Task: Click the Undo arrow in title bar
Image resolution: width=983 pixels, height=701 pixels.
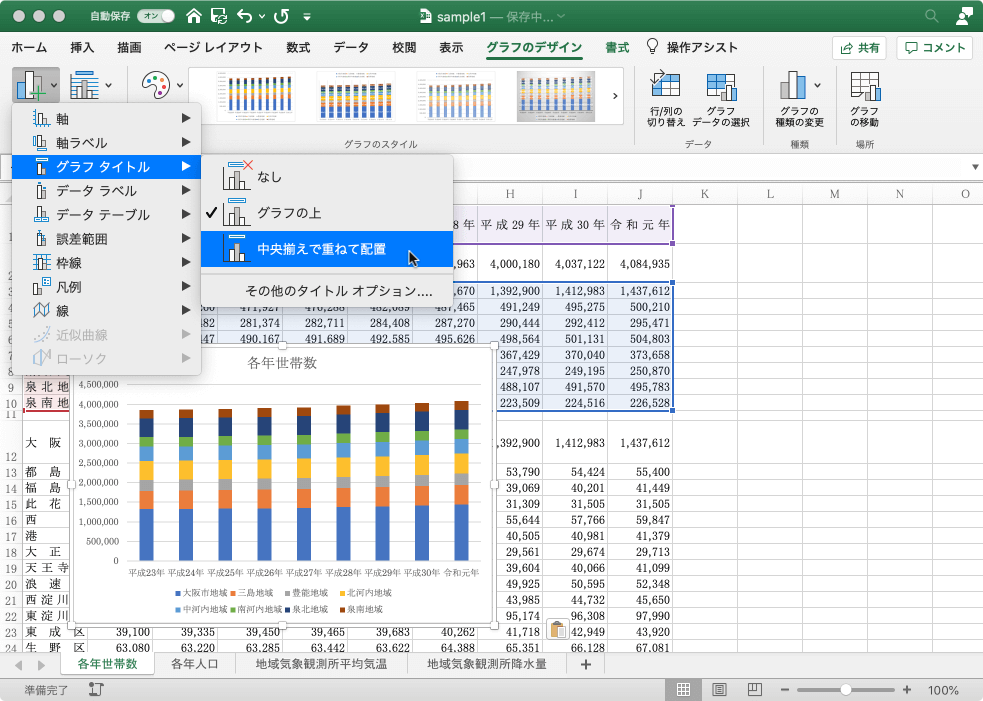Action: click(245, 17)
